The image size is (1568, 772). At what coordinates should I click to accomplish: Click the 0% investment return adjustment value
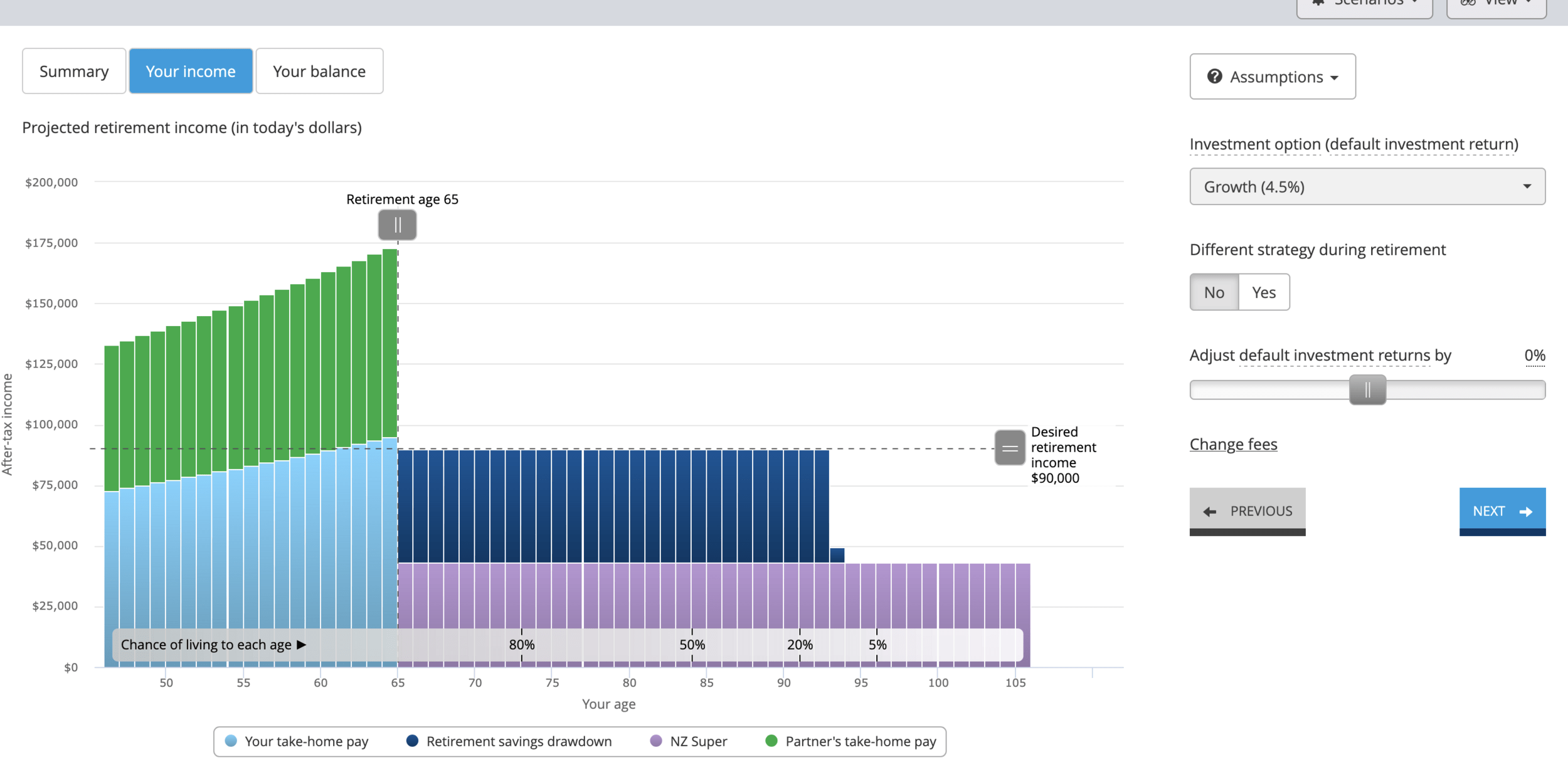click(1534, 356)
